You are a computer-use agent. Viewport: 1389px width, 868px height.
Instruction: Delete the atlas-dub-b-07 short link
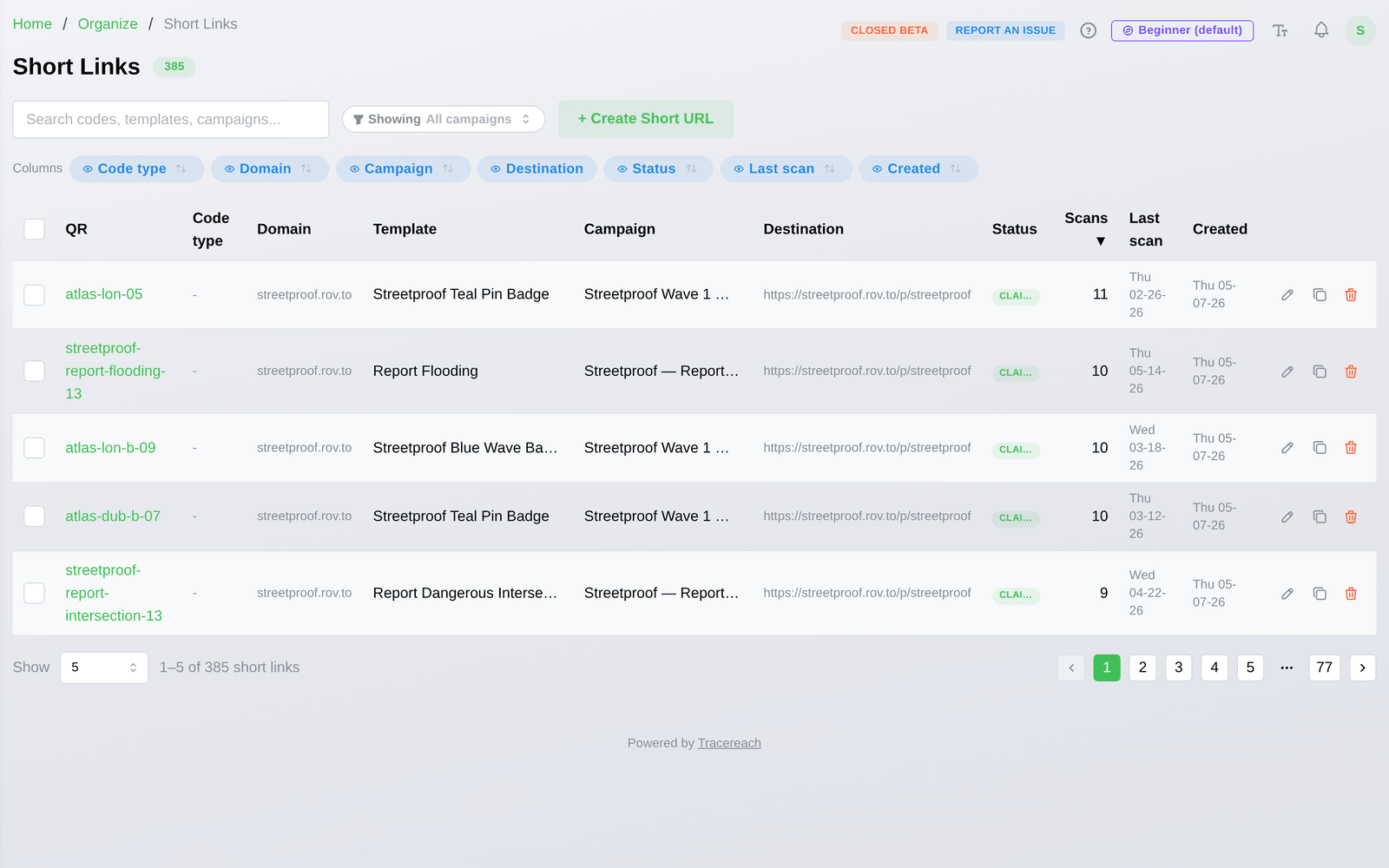1351,516
